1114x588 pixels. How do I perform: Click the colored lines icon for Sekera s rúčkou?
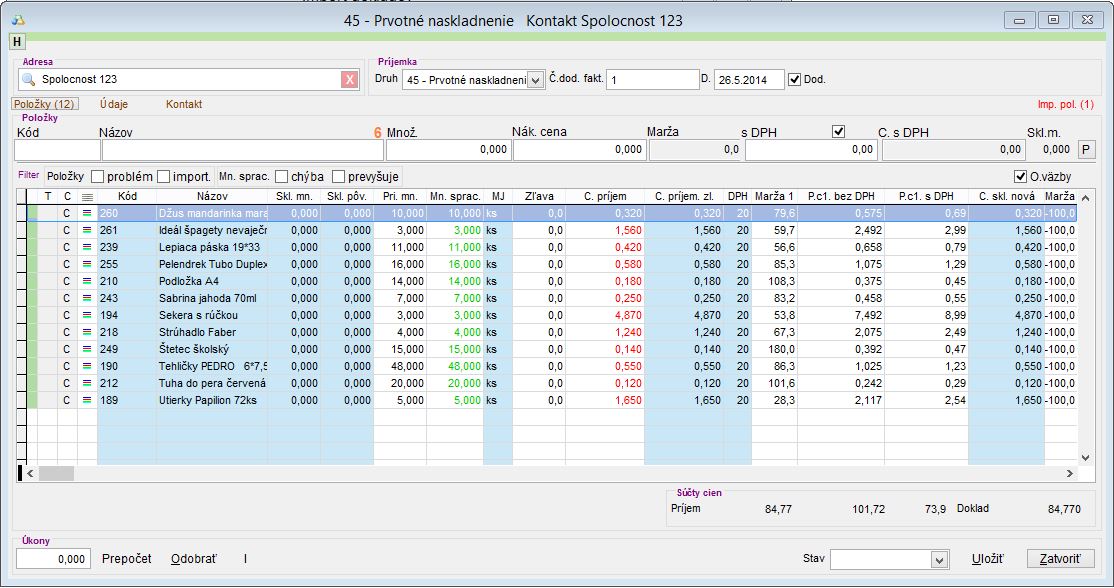pos(87,315)
